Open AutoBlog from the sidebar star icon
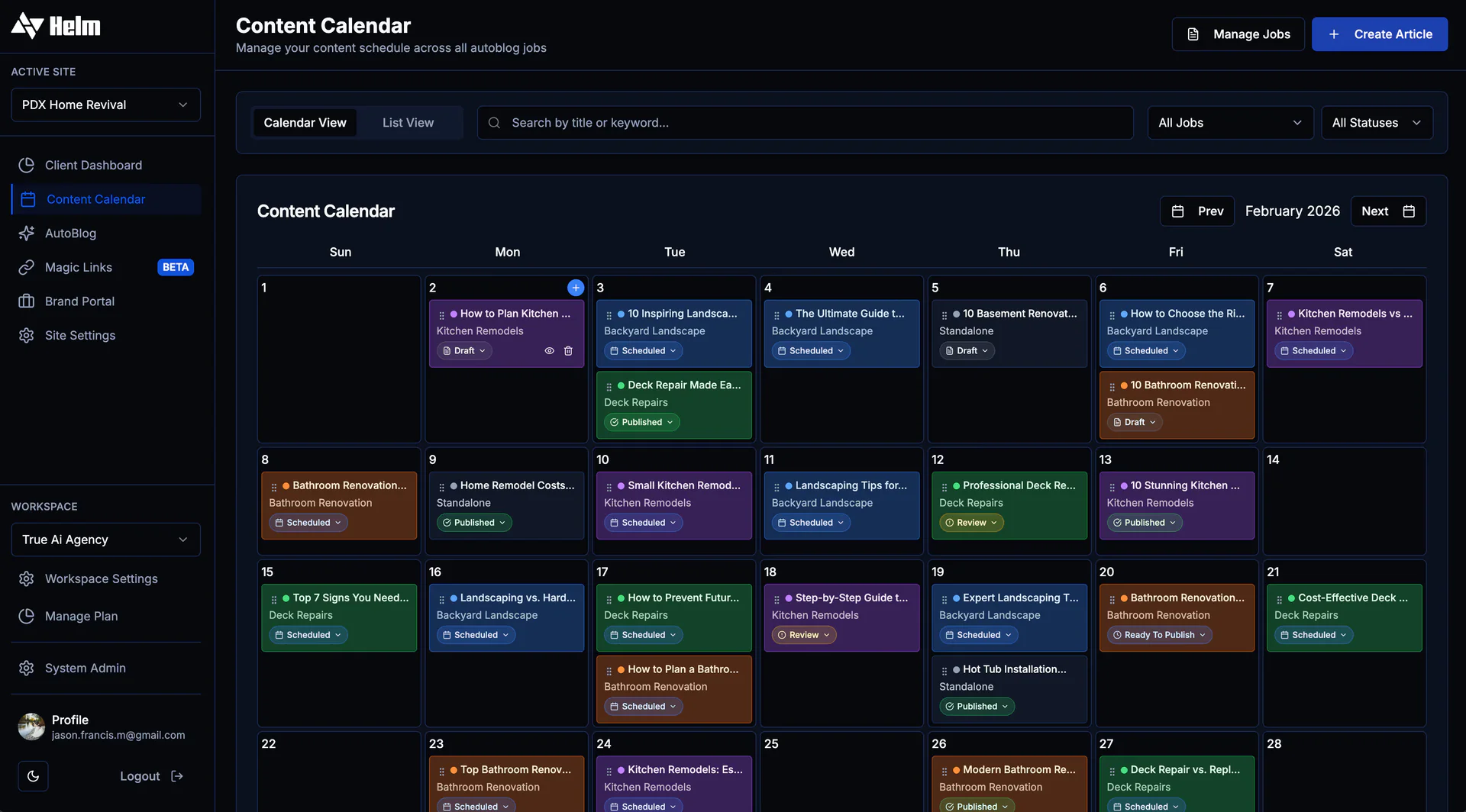Image resolution: width=1466 pixels, height=812 pixels. tap(27, 234)
